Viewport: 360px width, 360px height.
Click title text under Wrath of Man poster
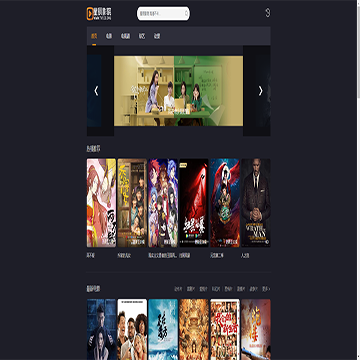click(245, 256)
